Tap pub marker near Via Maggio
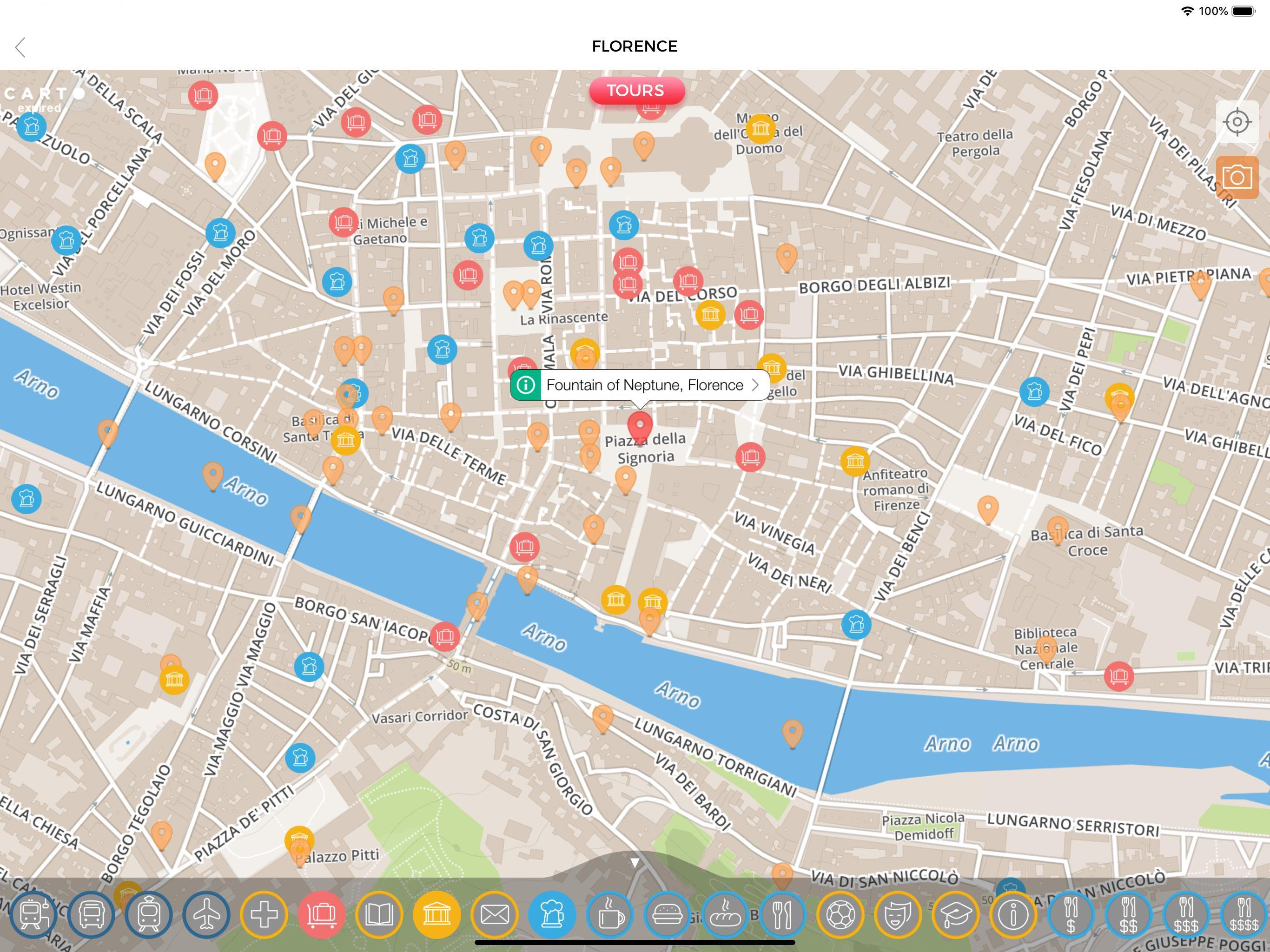 pyautogui.click(x=309, y=667)
